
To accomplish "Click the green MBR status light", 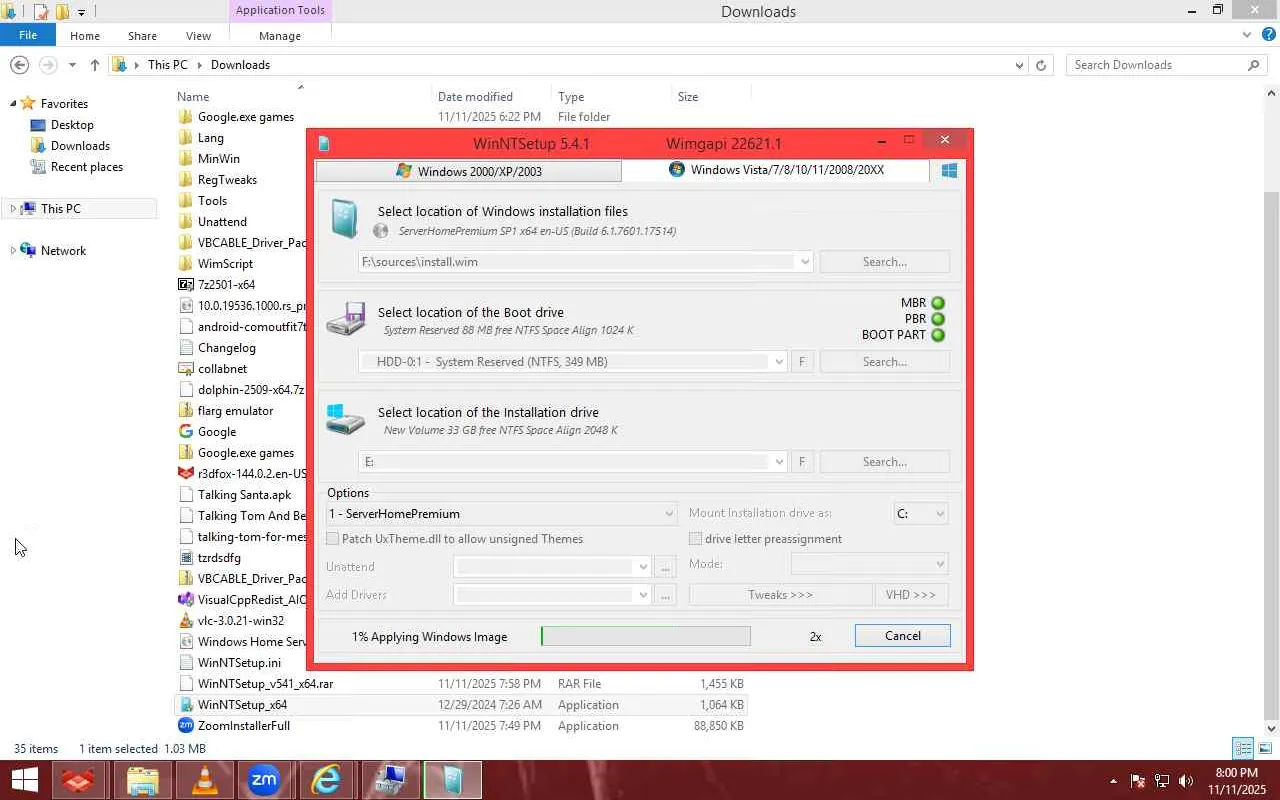I will pyautogui.click(x=938, y=303).
